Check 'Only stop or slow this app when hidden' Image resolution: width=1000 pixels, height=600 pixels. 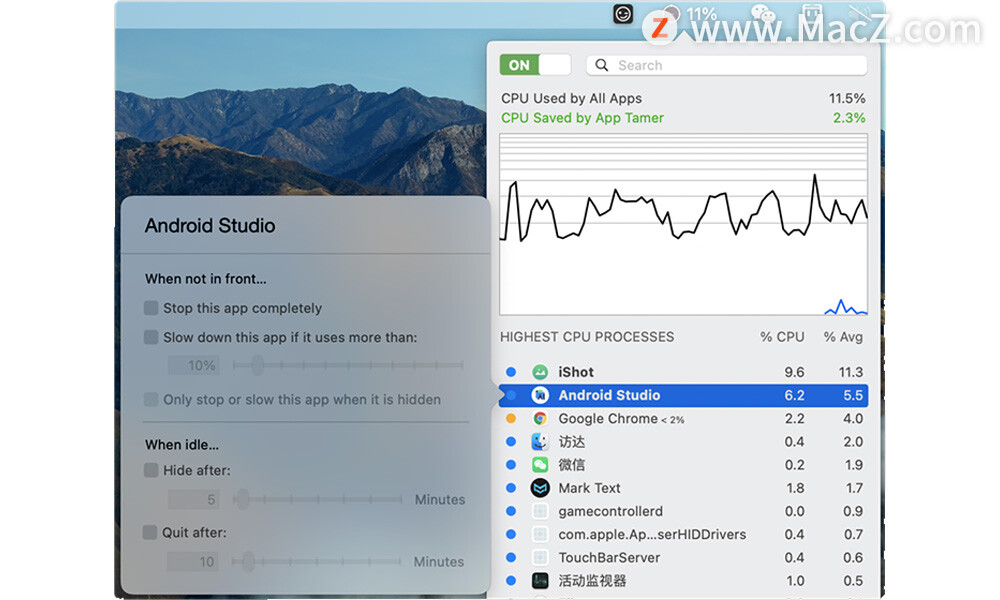[151, 400]
